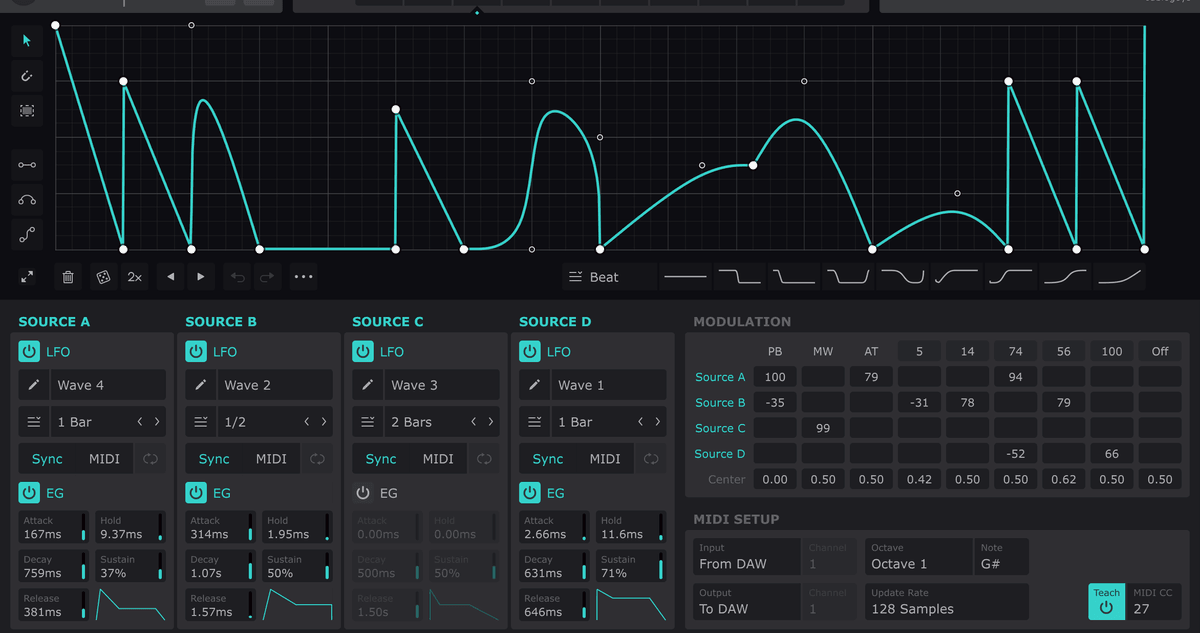Select the arrow pointer tool

(x=27, y=41)
